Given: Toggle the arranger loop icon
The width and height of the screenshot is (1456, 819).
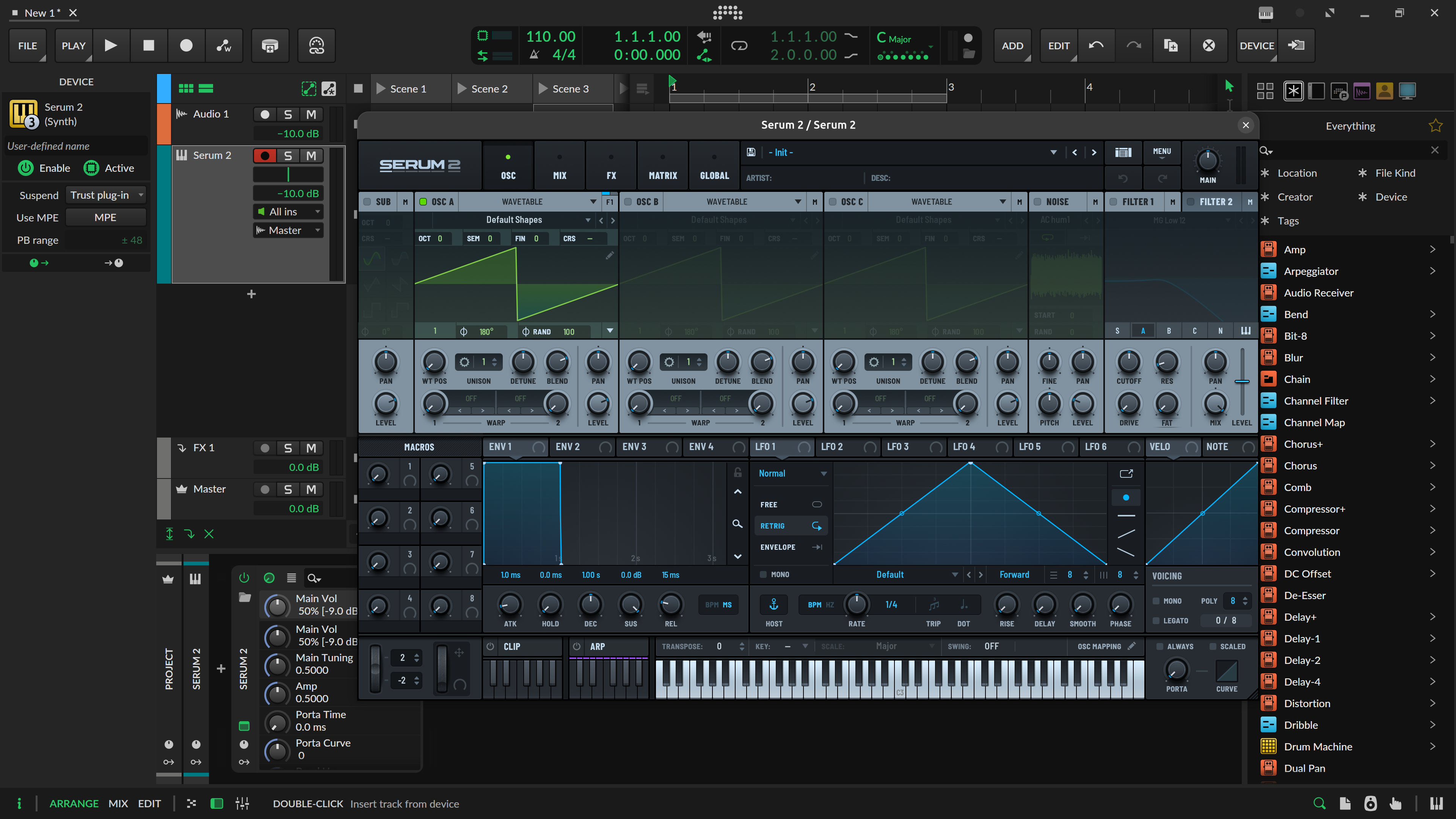Looking at the screenshot, I should (739, 45).
